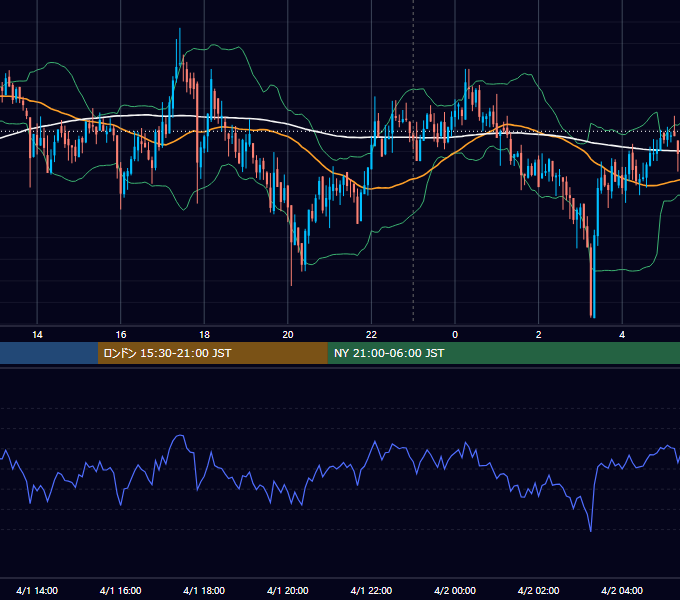Click the 4/2 00:00 label on indicator axis

pos(455,590)
